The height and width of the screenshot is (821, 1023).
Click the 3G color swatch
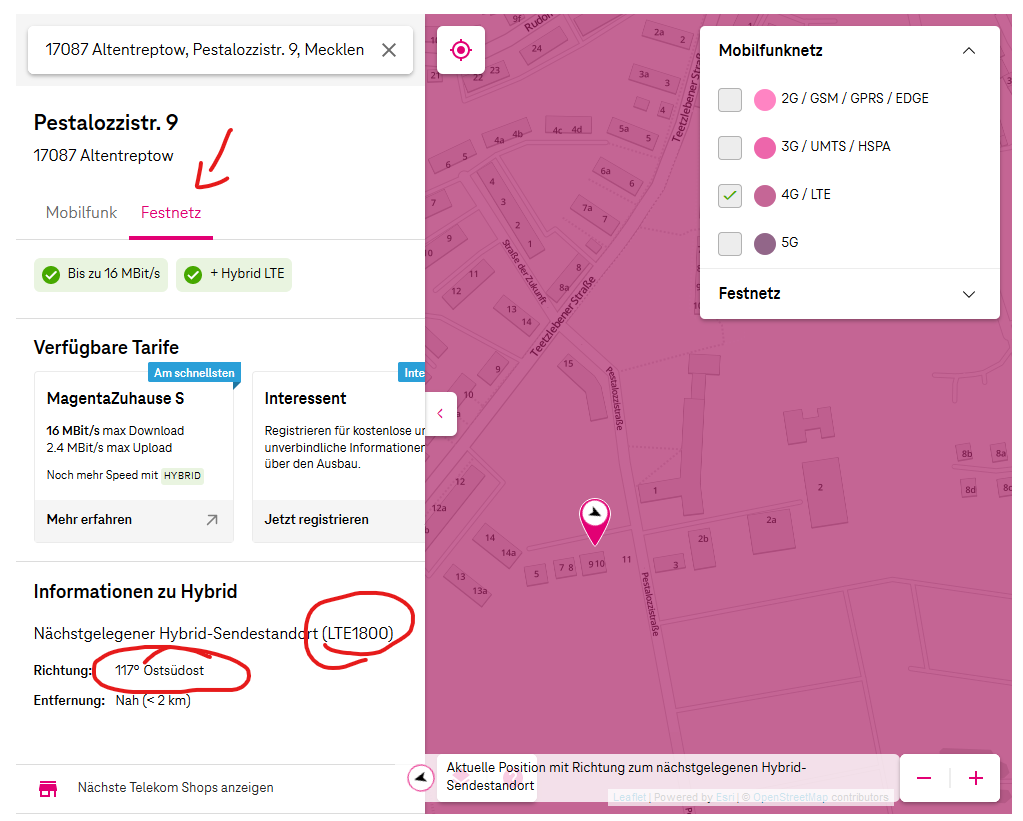(765, 147)
